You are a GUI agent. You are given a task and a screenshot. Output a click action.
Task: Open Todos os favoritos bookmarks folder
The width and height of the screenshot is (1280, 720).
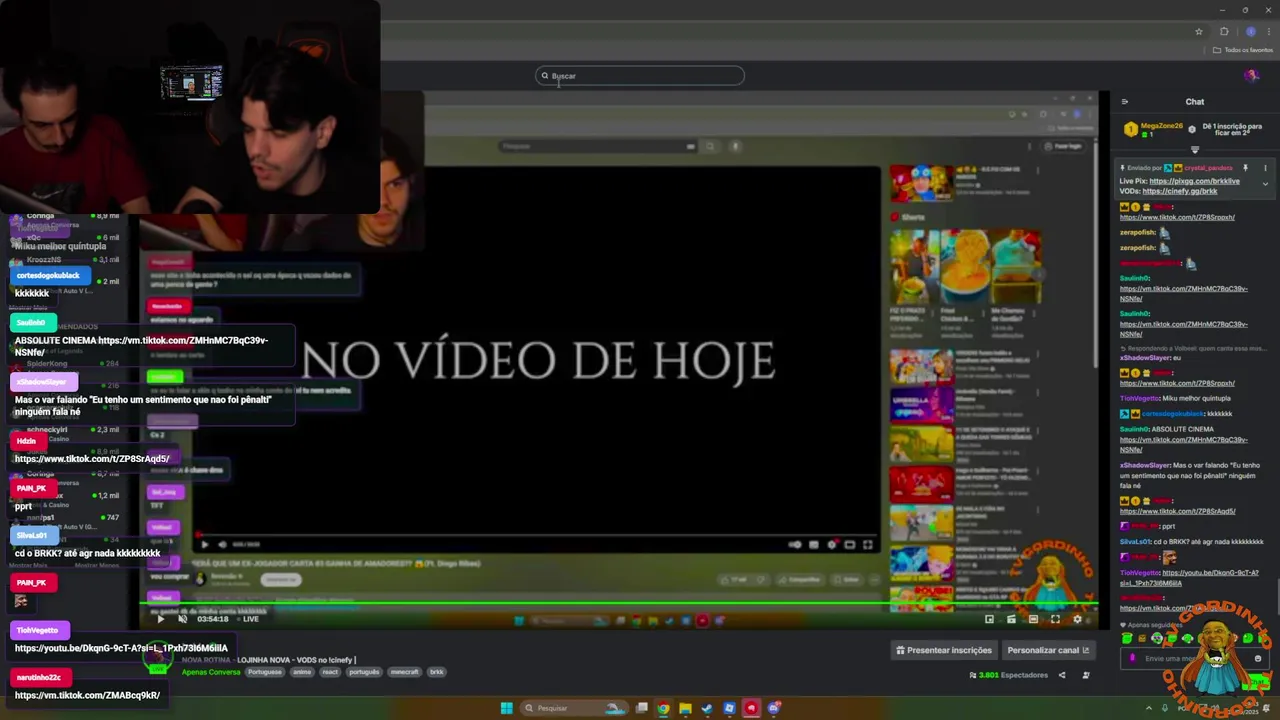[1243, 50]
